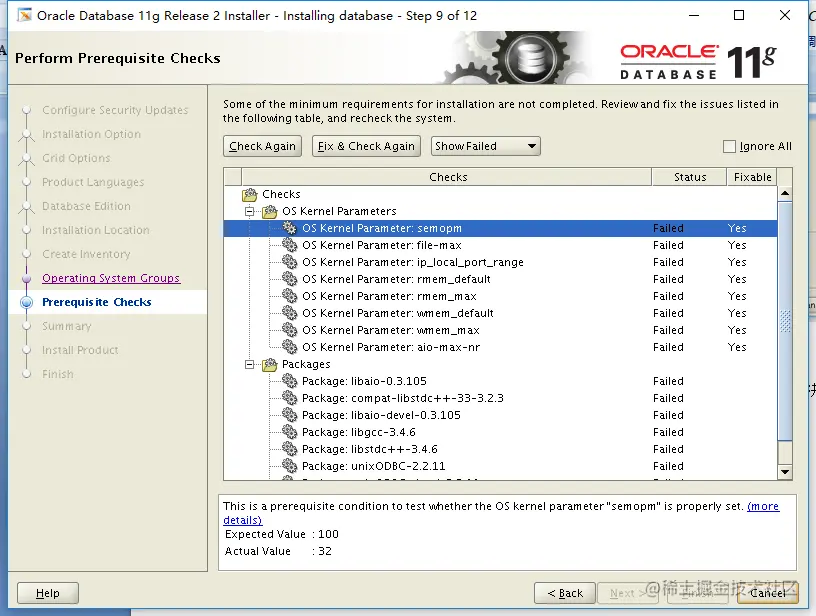
Task: Select 'Package: libaio-0.3.105' row
Action: point(500,381)
